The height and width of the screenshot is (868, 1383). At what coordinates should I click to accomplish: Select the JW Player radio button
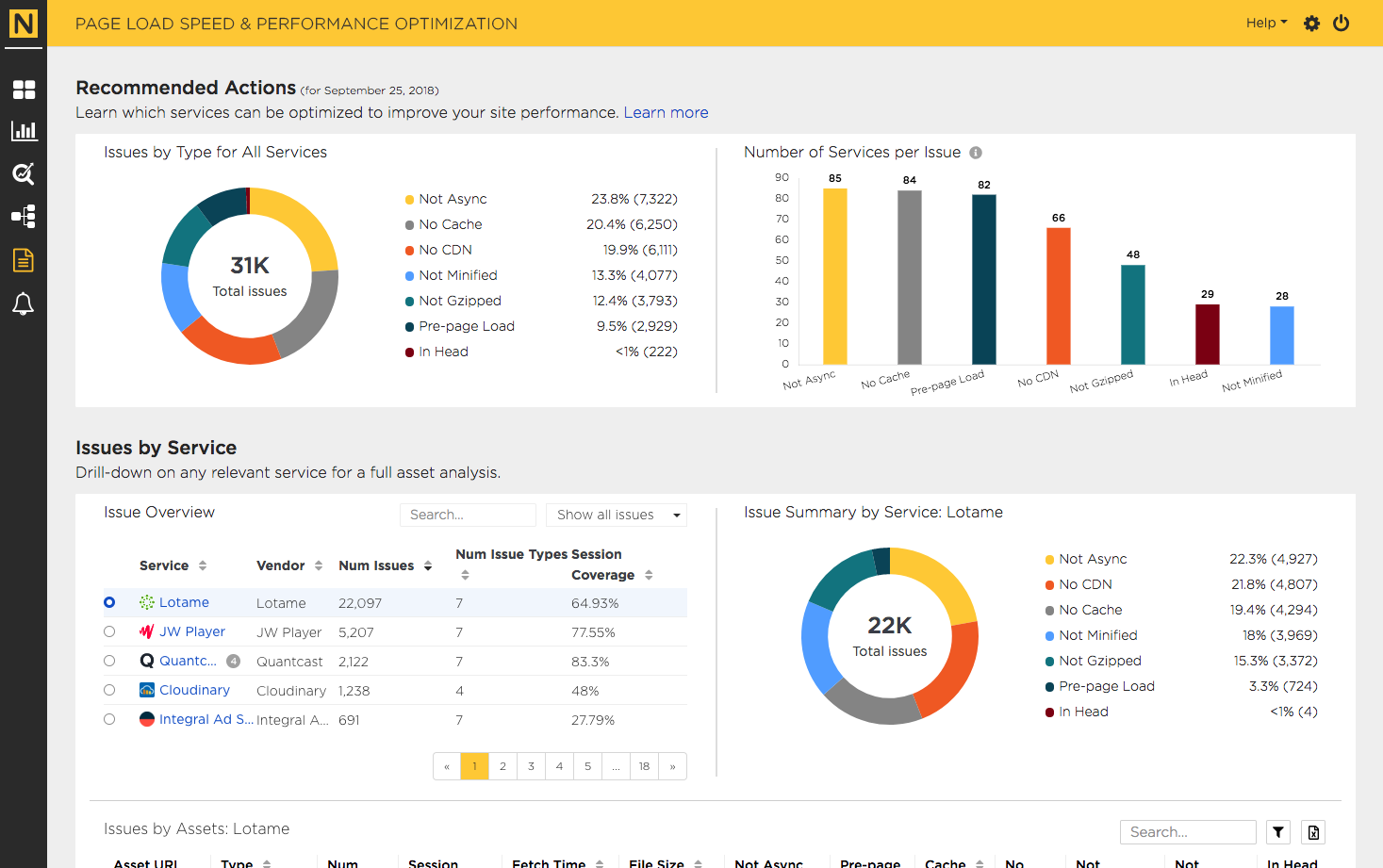[x=109, y=631]
